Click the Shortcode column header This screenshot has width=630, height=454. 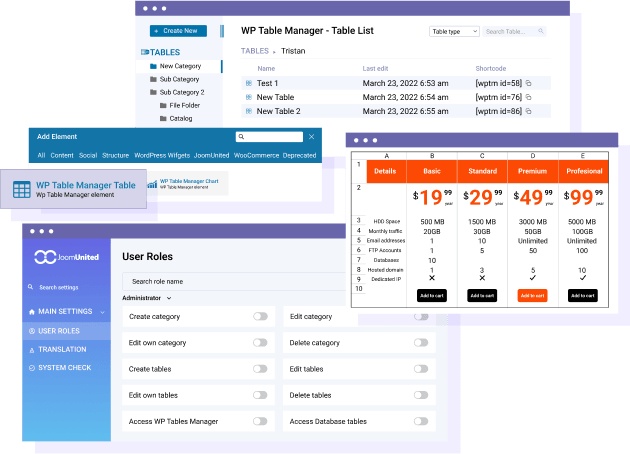coord(491,69)
